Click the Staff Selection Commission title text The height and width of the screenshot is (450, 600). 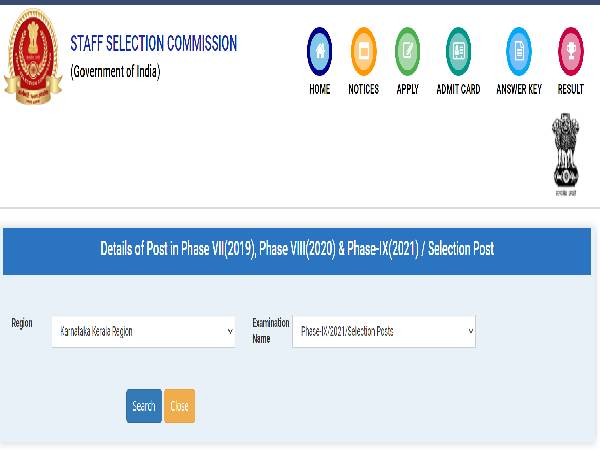tap(153, 44)
